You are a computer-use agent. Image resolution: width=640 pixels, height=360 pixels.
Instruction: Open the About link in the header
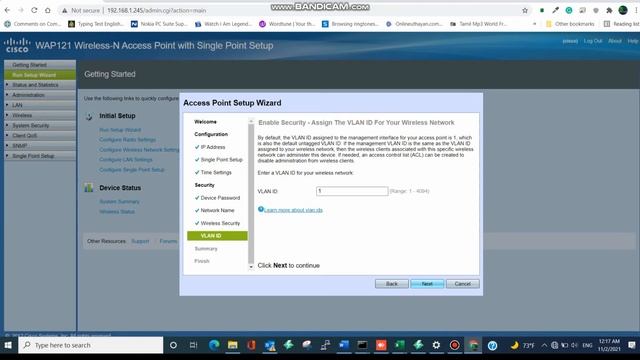click(x=615, y=41)
